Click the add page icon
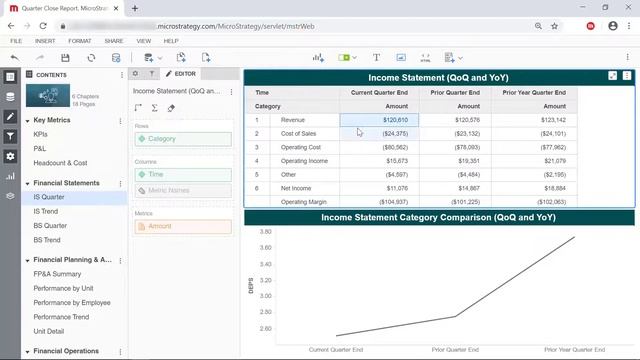 (206, 58)
